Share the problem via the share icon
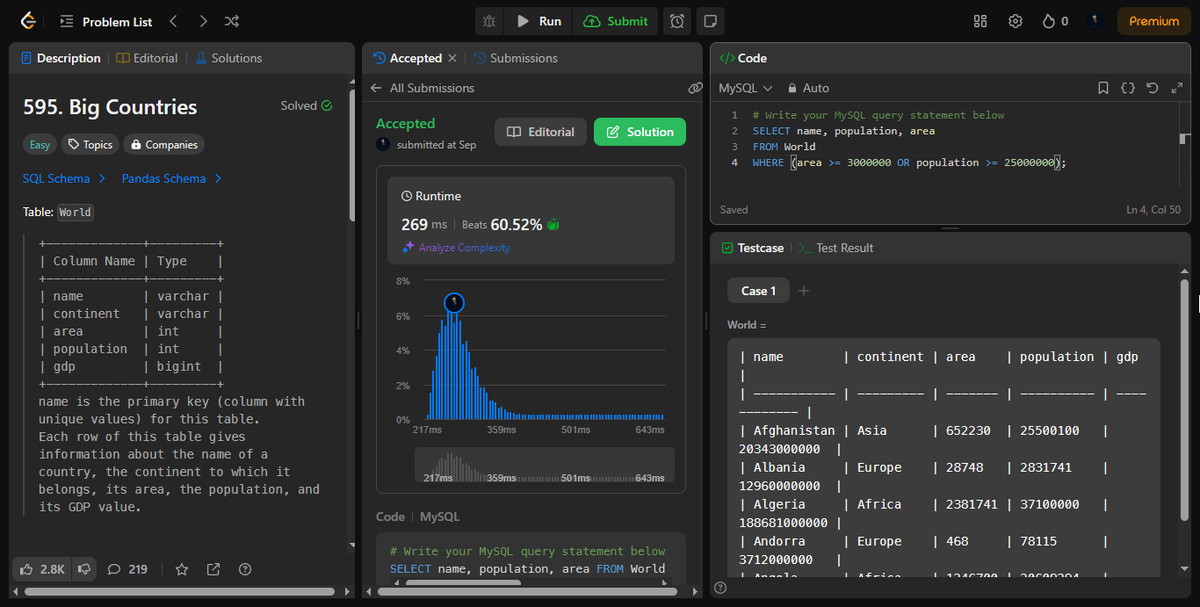The image size is (1200, 607). [x=213, y=569]
